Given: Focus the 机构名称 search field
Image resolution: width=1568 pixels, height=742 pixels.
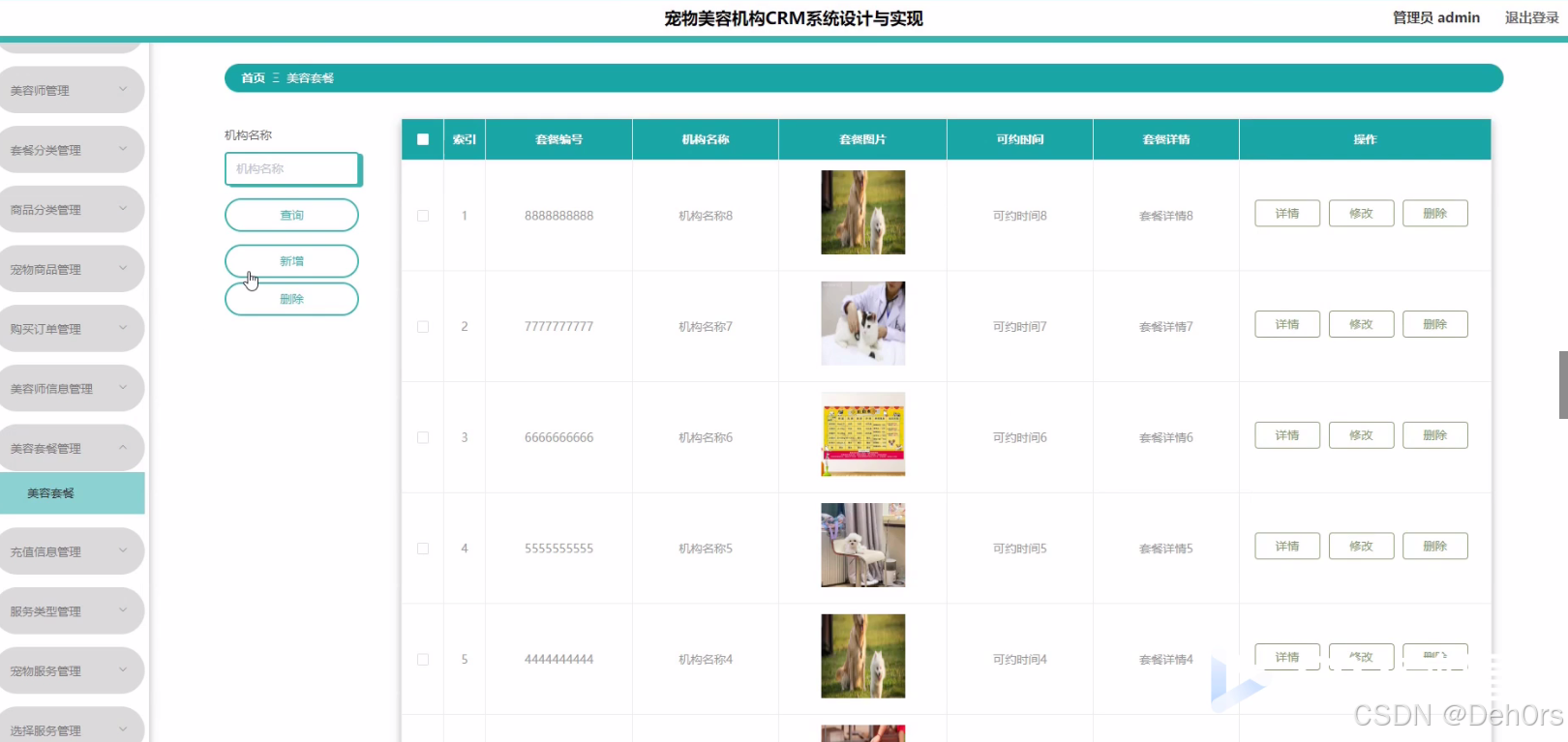Looking at the screenshot, I should point(292,168).
